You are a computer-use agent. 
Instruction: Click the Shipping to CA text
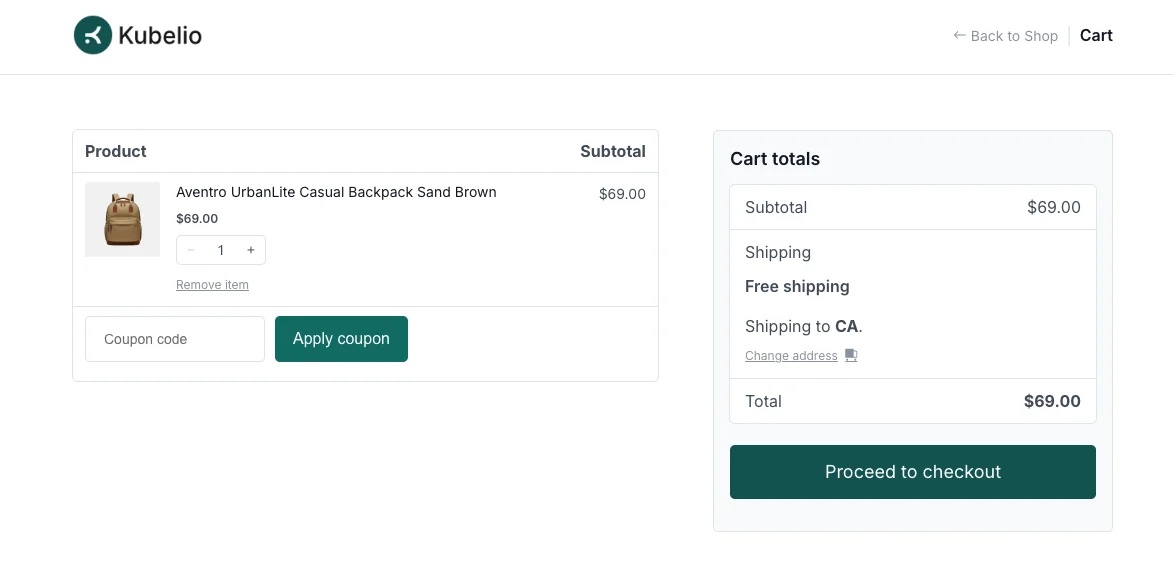click(803, 326)
